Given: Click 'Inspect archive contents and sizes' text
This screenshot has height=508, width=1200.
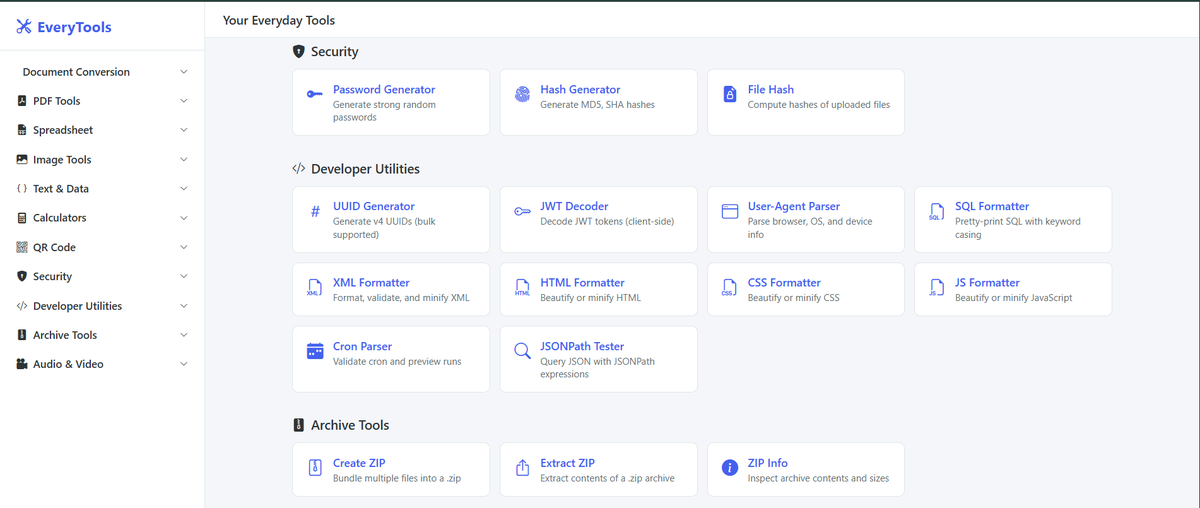Looking at the screenshot, I should (x=818, y=478).
